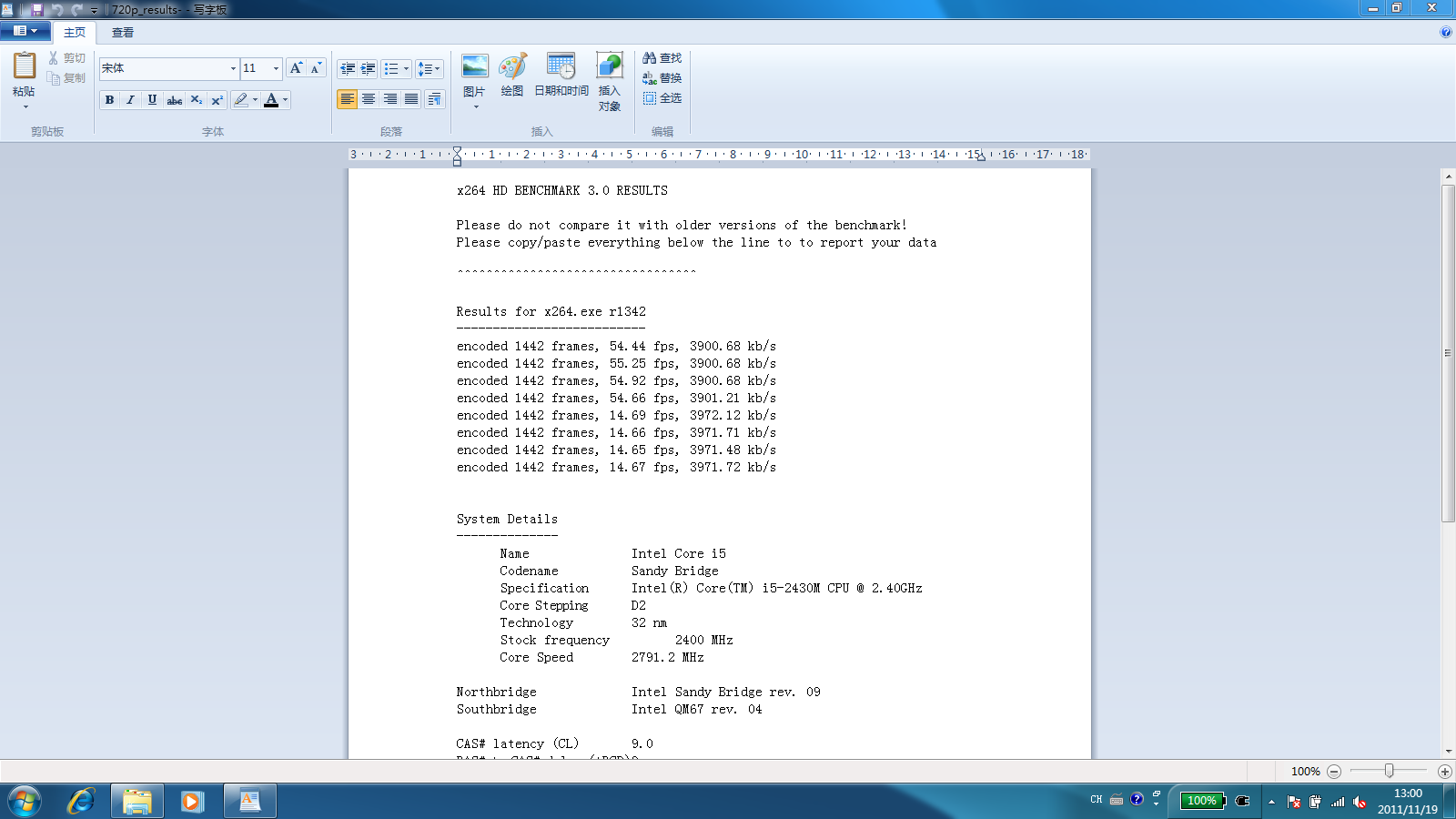Viewport: 1456px width, 819px height.
Task: Select all text with 全选
Action: click(662, 98)
